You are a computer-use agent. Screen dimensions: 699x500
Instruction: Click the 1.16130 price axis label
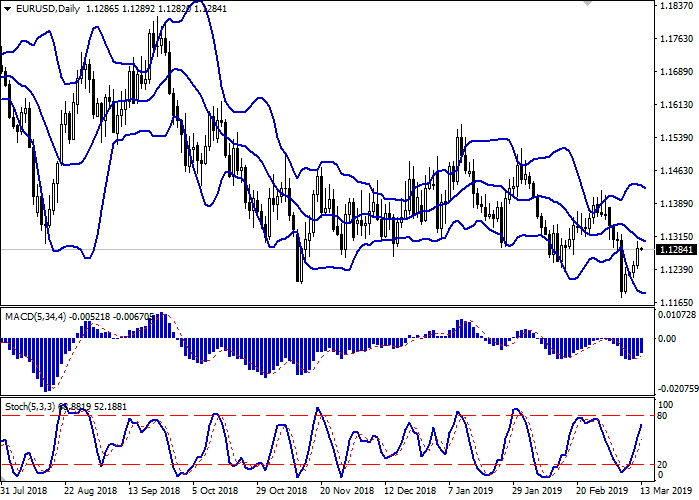[x=677, y=104]
